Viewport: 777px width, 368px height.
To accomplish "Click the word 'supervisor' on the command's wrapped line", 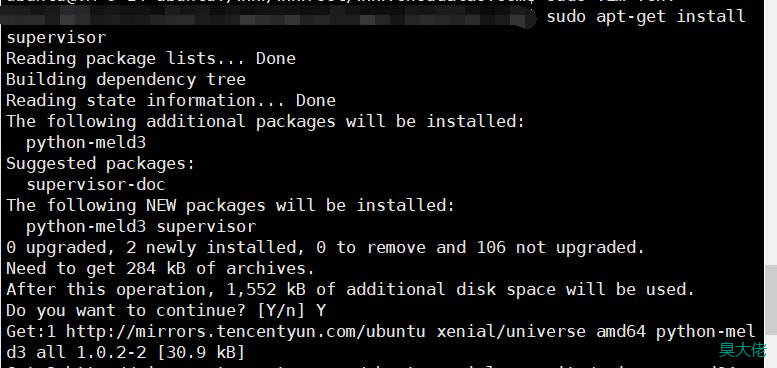I will [x=56, y=38].
